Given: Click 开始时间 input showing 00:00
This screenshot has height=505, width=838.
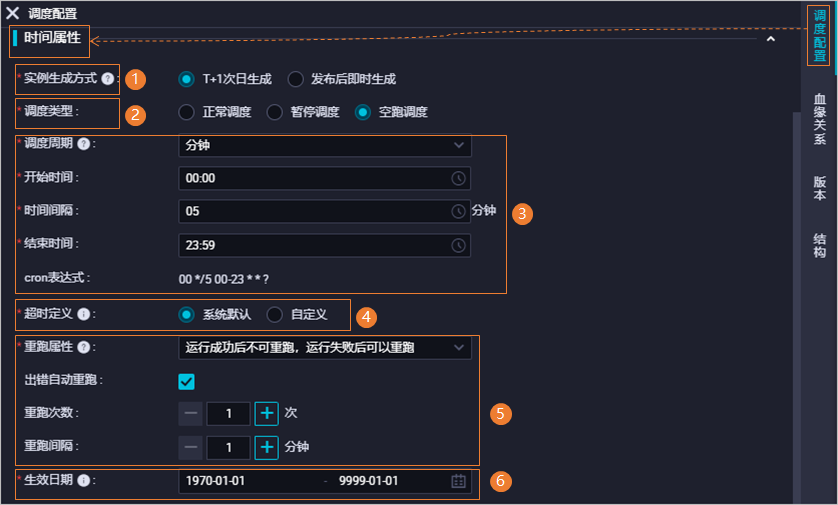Looking at the screenshot, I should click(324, 178).
